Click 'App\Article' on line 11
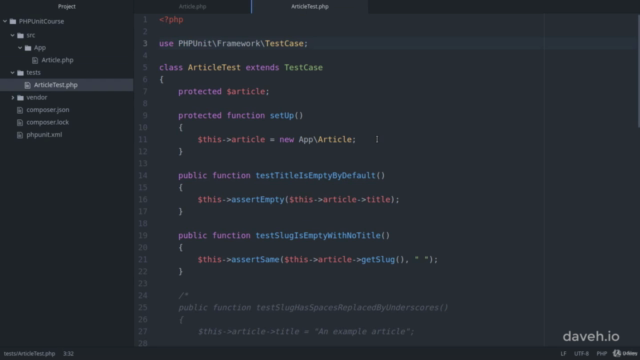Viewport: 640px width, 360px height. 325,140
